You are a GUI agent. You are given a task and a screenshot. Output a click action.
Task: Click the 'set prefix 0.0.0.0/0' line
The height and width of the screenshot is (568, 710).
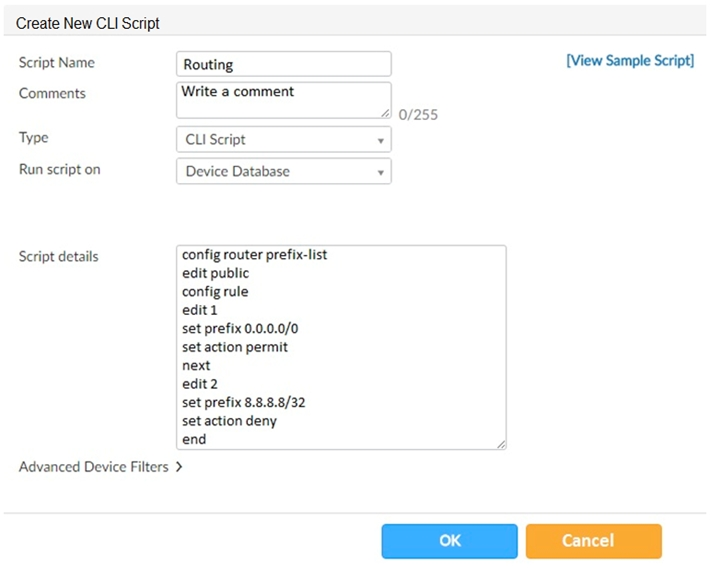pyautogui.click(x=238, y=329)
